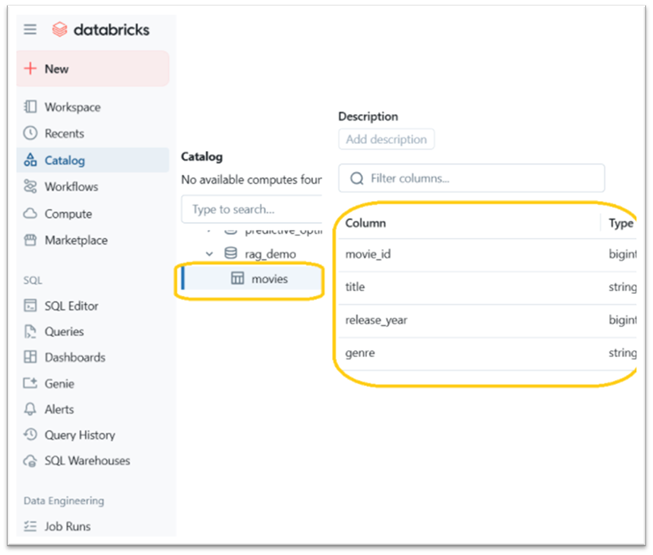Screen dimensions: 653x555
Task: Click the Column header in the table
Action: coord(366,223)
